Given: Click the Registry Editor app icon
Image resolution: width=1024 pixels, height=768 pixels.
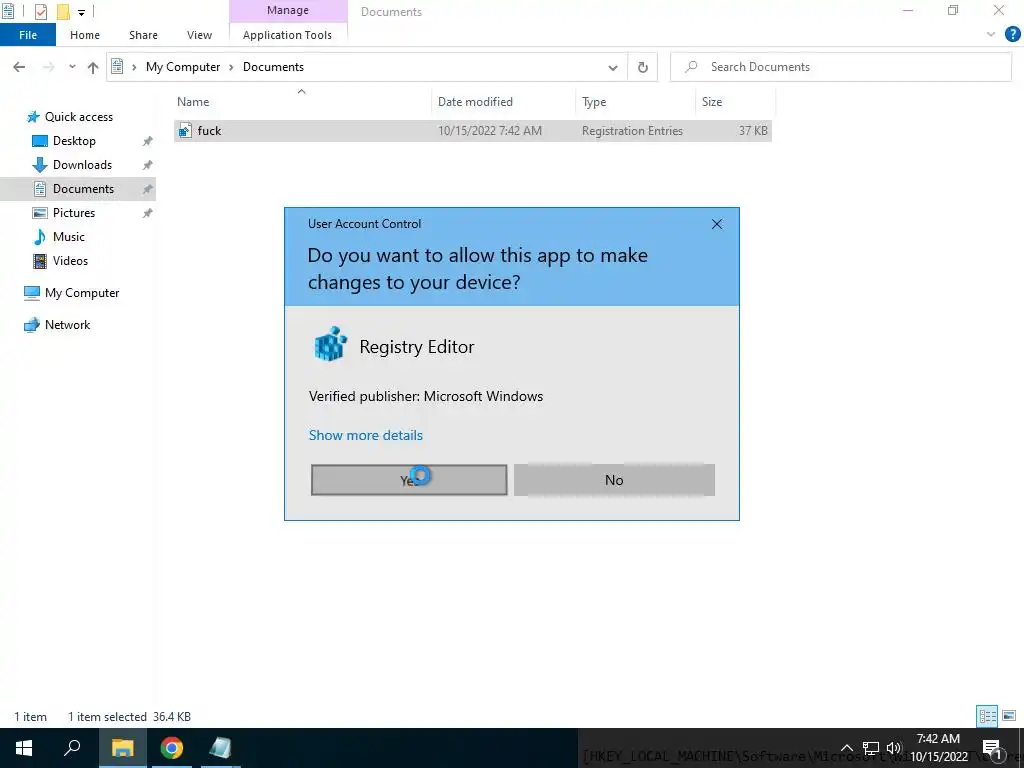Looking at the screenshot, I should 330,344.
